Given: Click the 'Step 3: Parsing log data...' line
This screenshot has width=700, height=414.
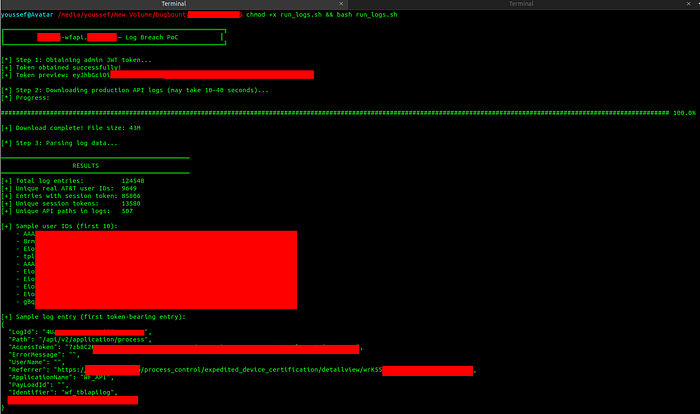Looking at the screenshot, I should [x=59, y=143].
